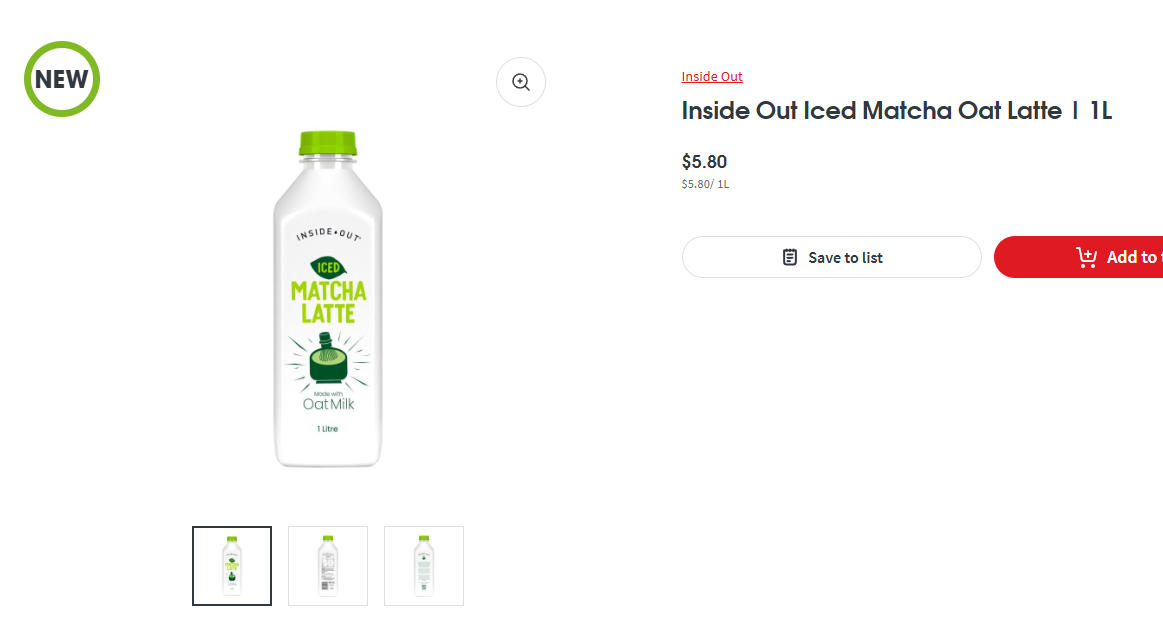1163x632 pixels.
Task: Select the third bottle thumbnail
Action: coord(424,566)
